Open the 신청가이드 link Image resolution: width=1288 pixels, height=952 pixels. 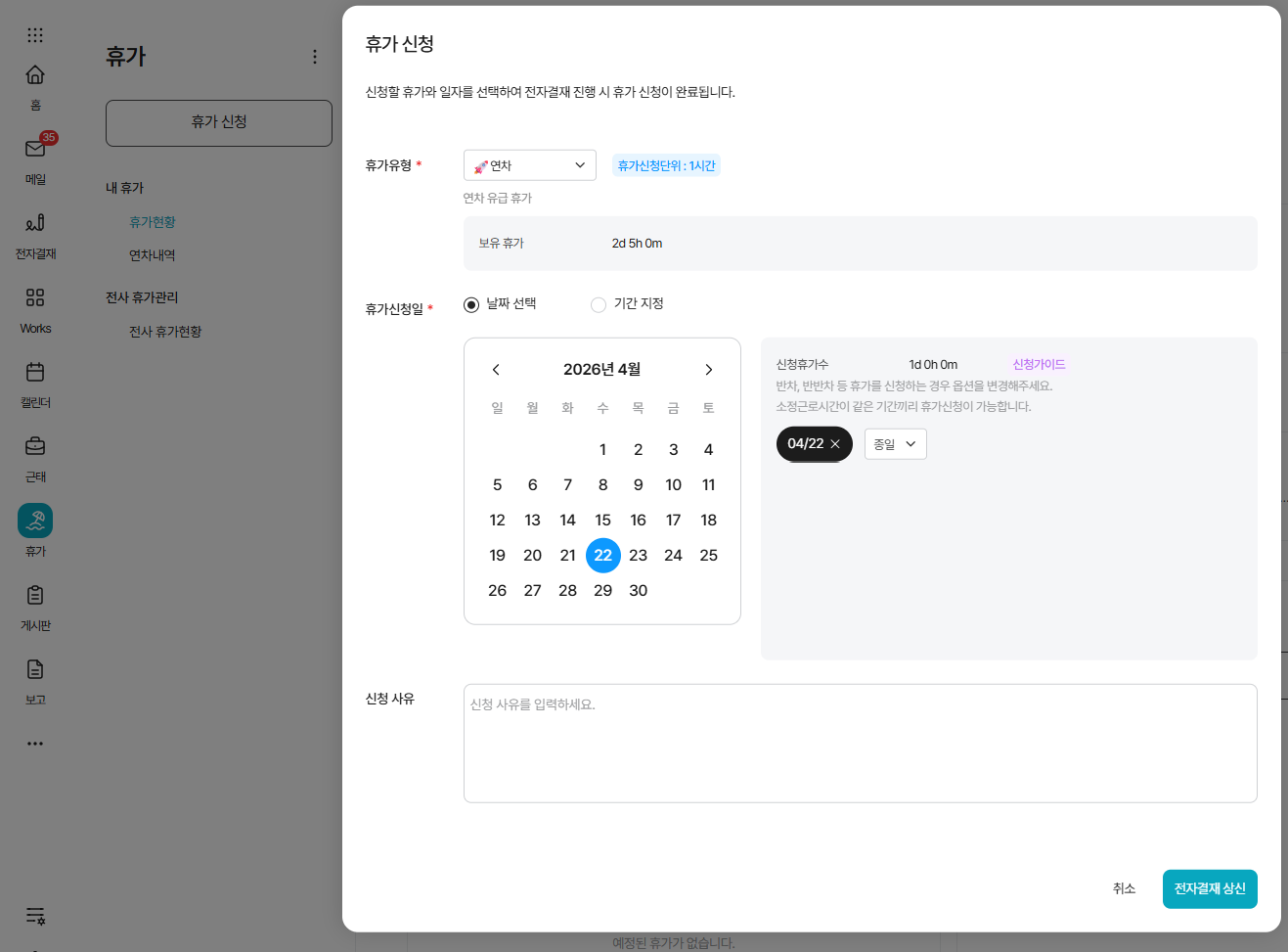tap(1038, 364)
